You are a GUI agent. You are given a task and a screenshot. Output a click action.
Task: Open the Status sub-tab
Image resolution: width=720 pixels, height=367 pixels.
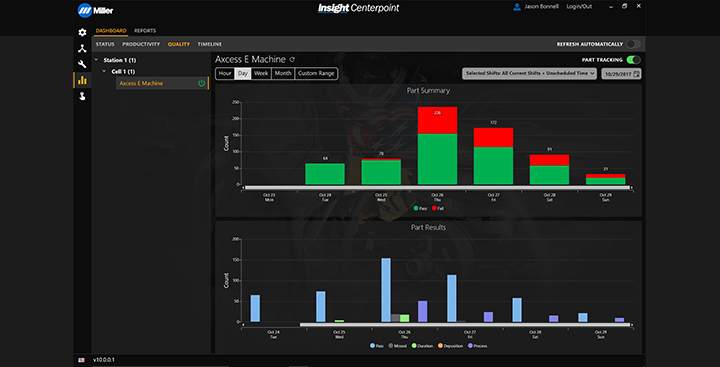click(105, 45)
